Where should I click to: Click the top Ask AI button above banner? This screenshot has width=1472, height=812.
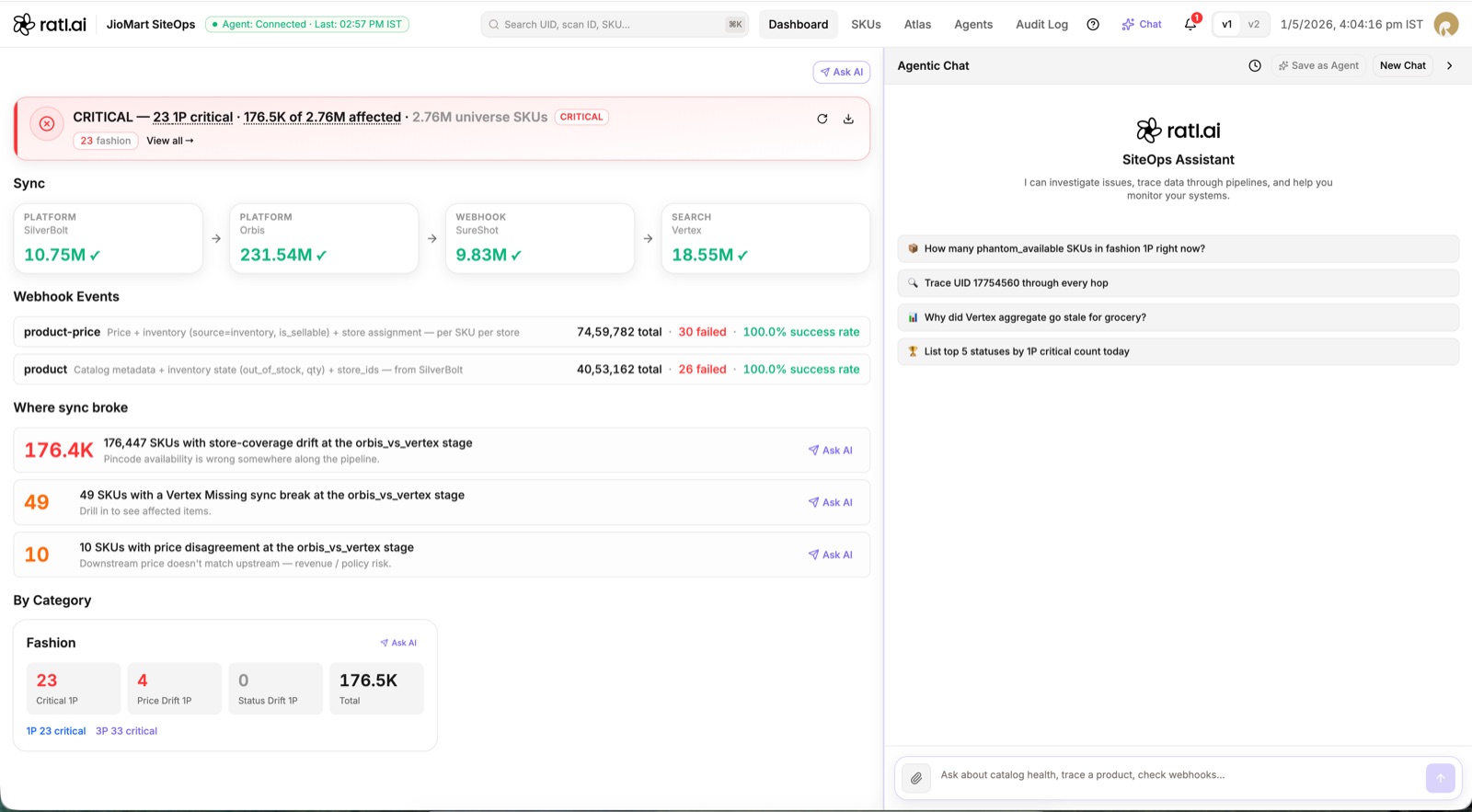coord(842,72)
